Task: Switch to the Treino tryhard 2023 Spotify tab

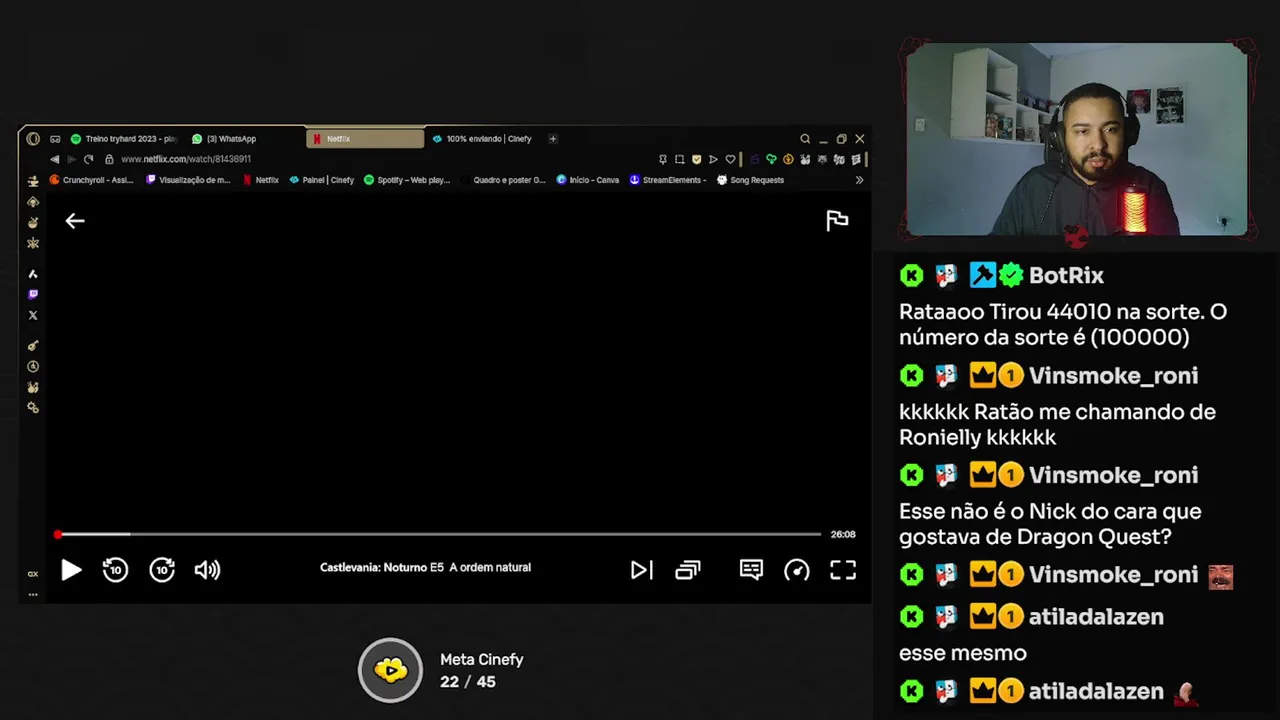Action: 124,139
